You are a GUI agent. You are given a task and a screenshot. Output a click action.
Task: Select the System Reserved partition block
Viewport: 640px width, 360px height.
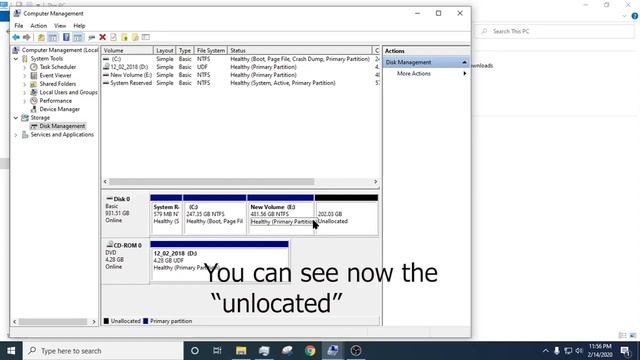pyautogui.click(x=166, y=215)
